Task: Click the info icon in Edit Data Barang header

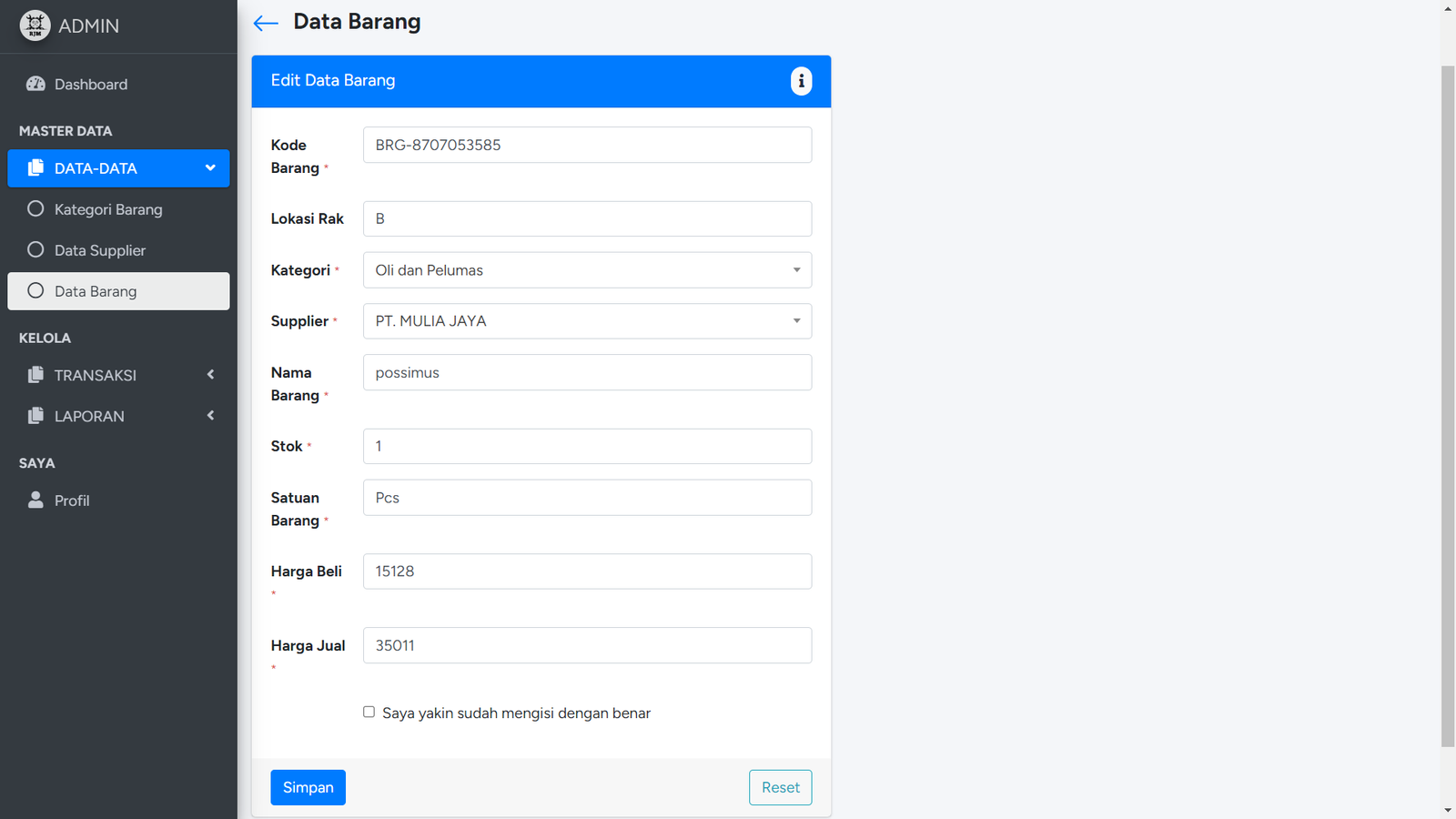Action: 801,81
